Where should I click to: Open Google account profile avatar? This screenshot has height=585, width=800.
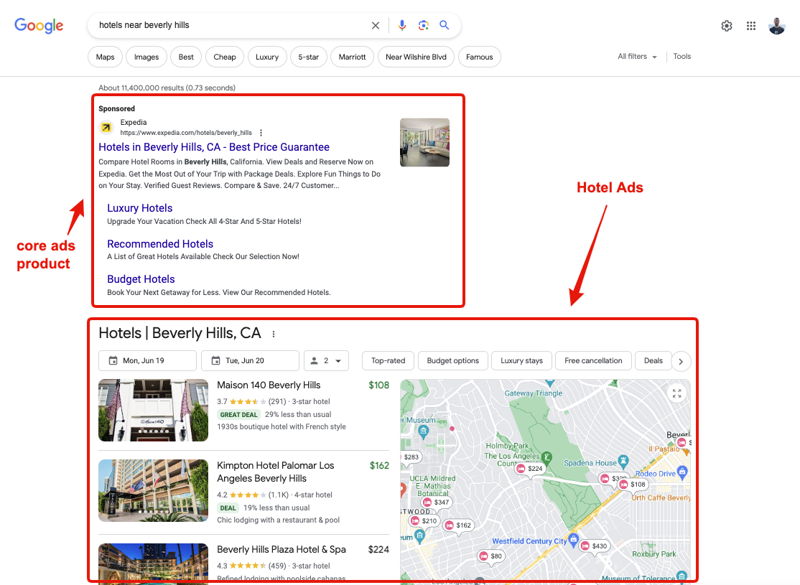tap(777, 26)
